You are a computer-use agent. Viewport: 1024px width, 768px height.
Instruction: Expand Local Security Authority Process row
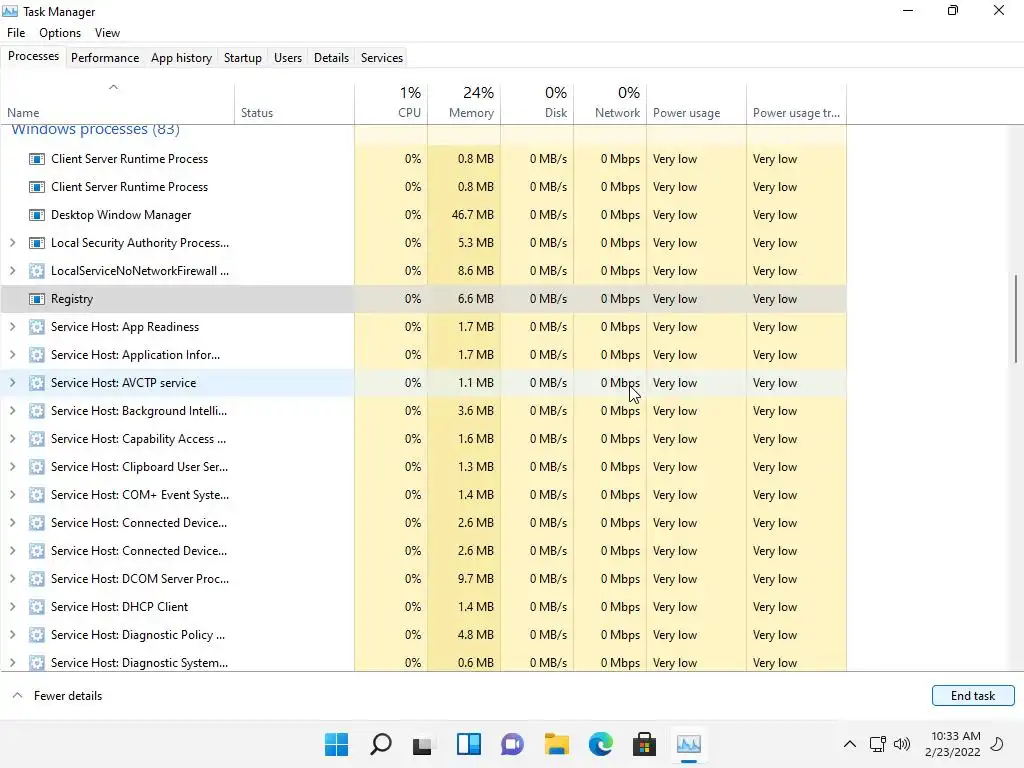coord(12,243)
